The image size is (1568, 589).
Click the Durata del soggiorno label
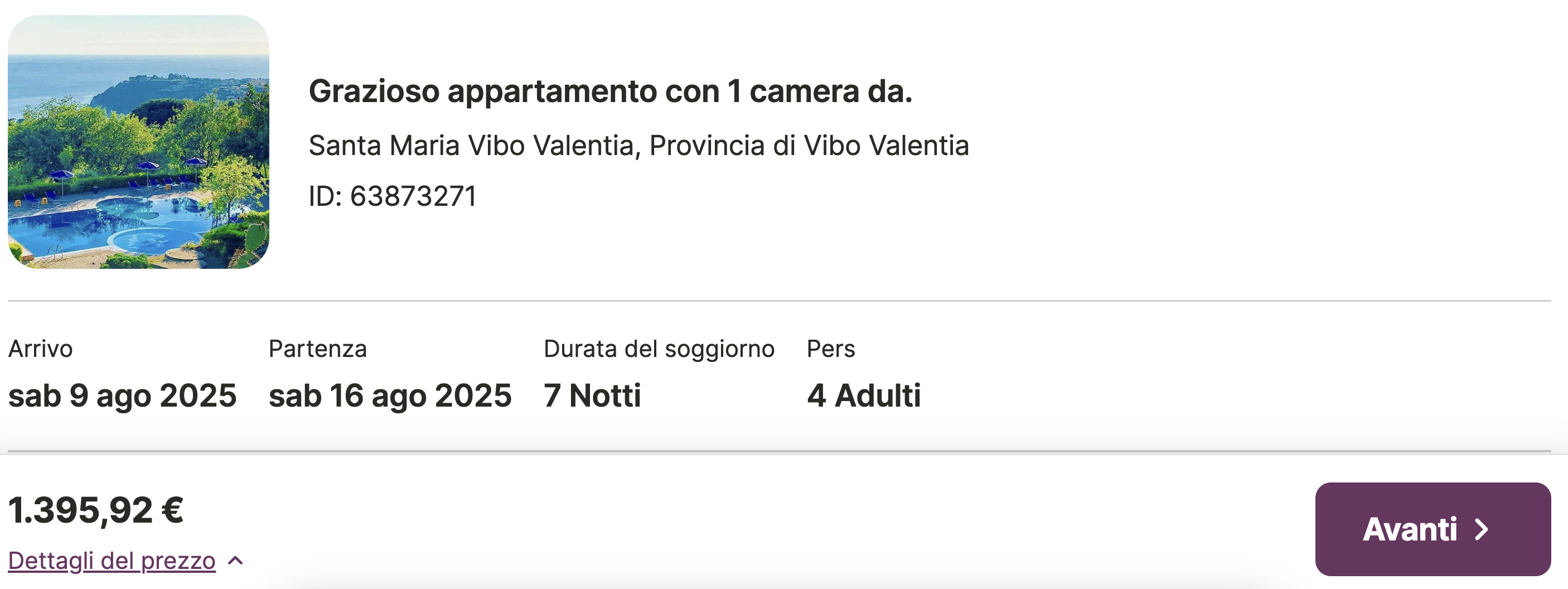[659, 349]
